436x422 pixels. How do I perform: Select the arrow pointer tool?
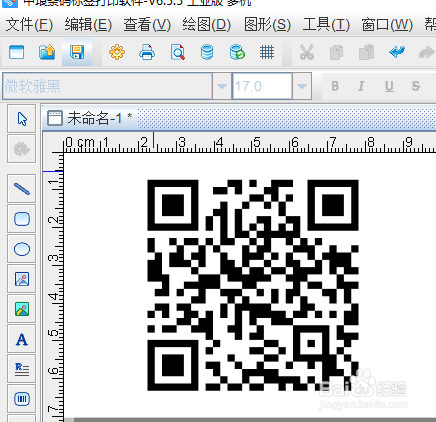point(22,119)
